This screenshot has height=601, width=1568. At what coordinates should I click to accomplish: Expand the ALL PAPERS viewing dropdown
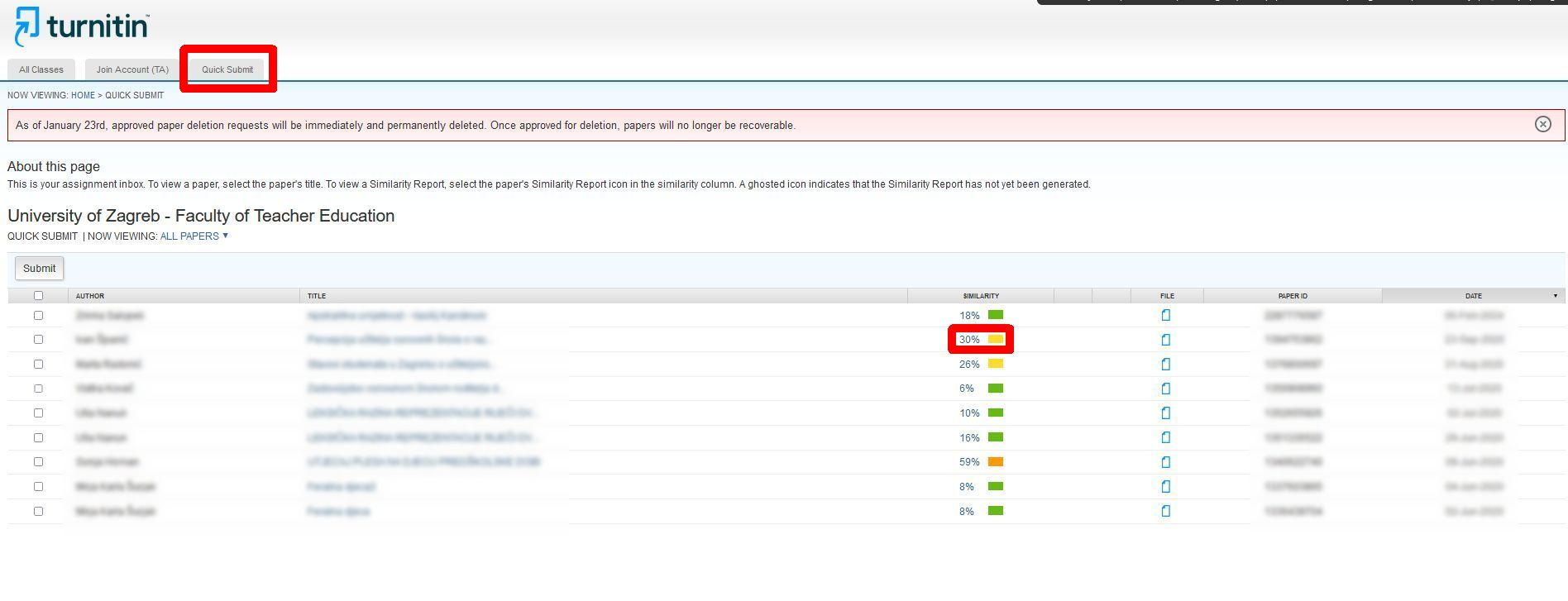(194, 236)
